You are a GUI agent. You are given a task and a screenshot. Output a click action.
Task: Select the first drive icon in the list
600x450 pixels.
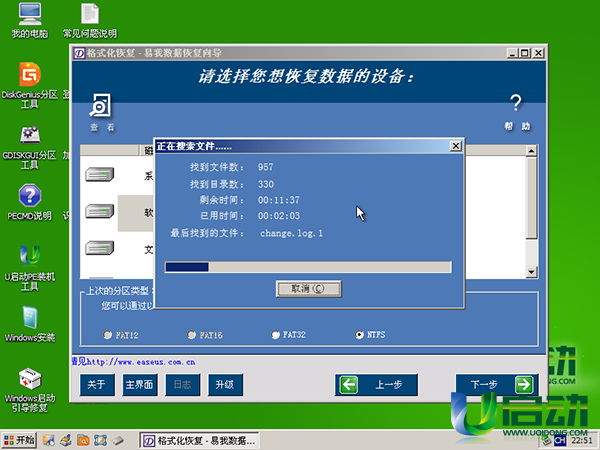point(99,174)
